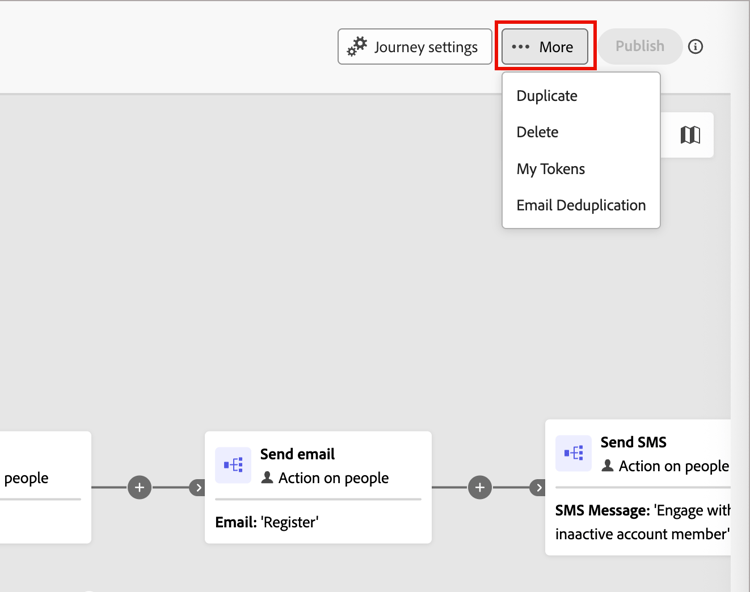Screen dimensions: 750x592
Task: Select Email Deduplication menu entry
Action: [x=581, y=205]
